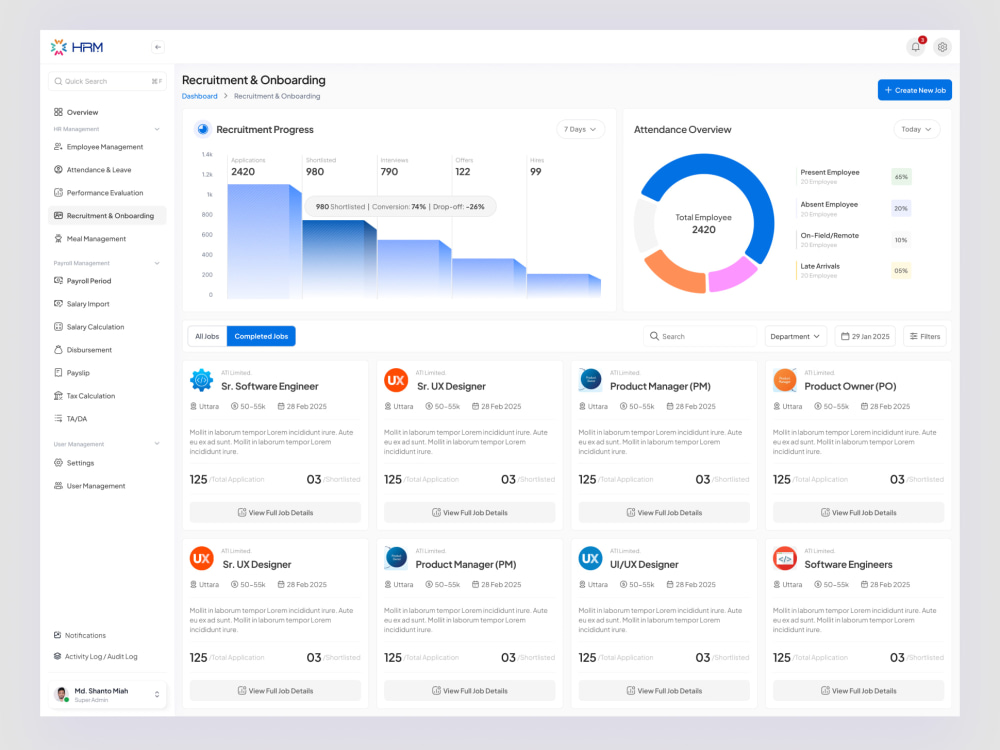Expand the Md. Shanto Miah account switcher
This screenshot has width=1000, height=750.
click(x=157, y=695)
